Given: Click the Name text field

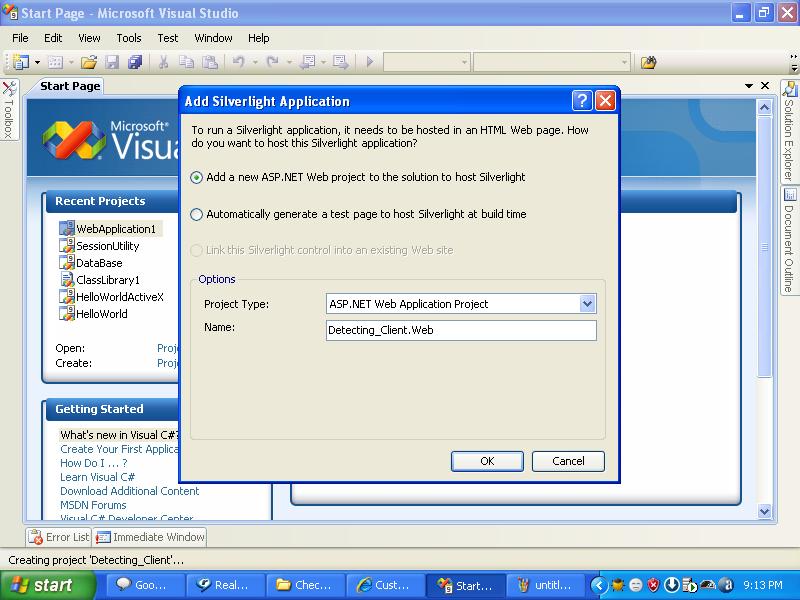Looking at the screenshot, I should pos(461,330).
